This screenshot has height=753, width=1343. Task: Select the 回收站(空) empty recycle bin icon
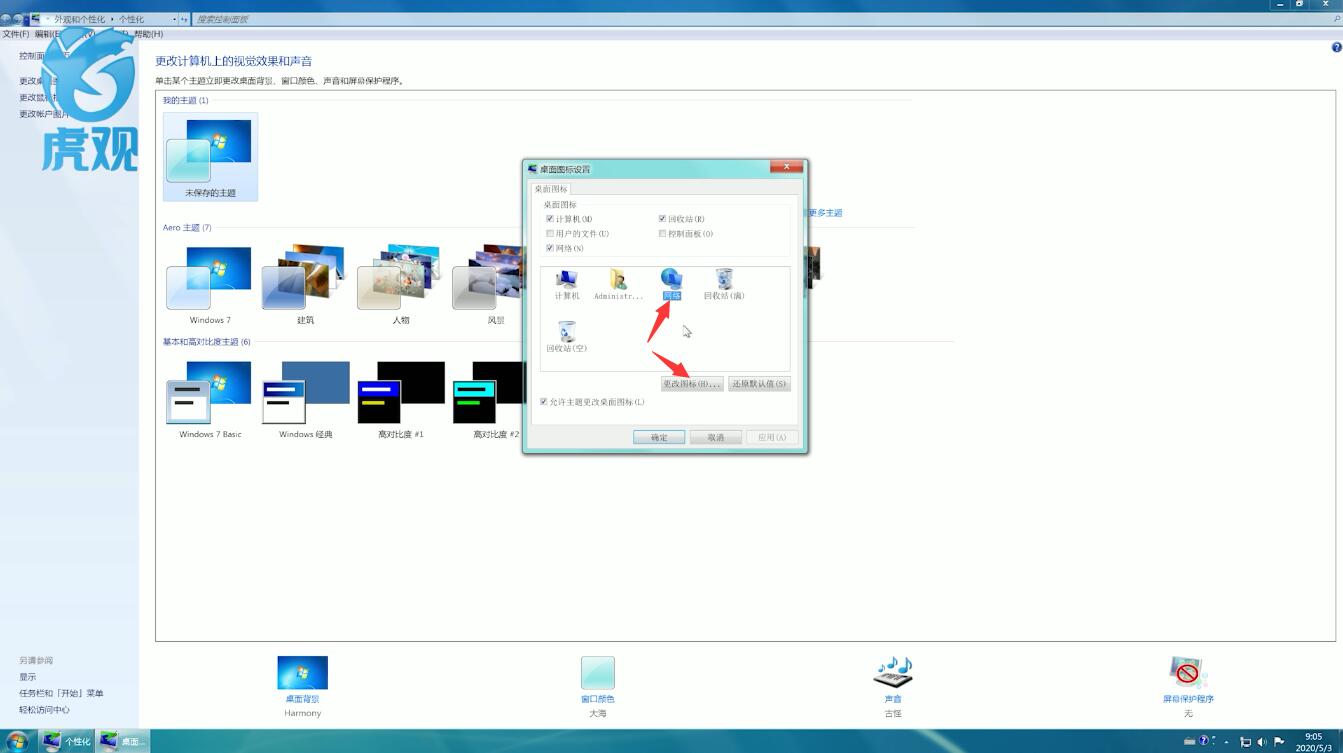(x=567, y=337)
